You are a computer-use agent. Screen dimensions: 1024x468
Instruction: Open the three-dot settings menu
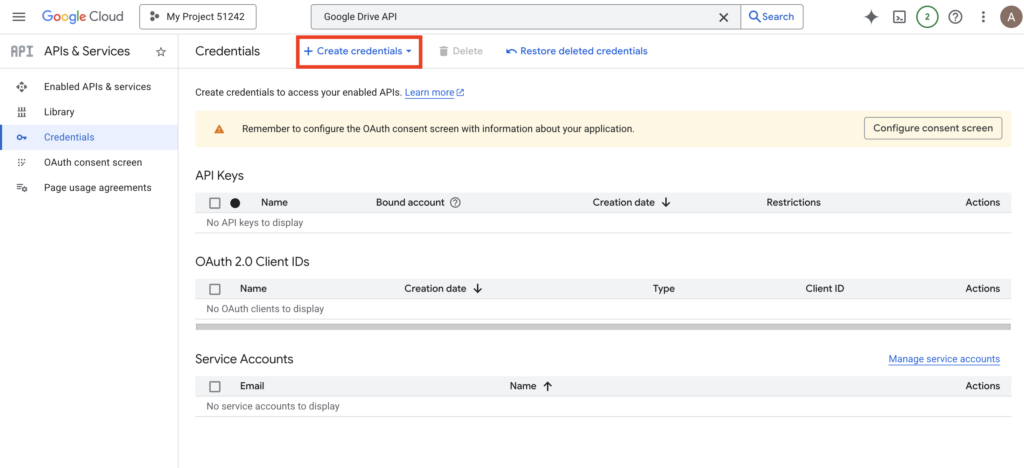click(983, 17)
